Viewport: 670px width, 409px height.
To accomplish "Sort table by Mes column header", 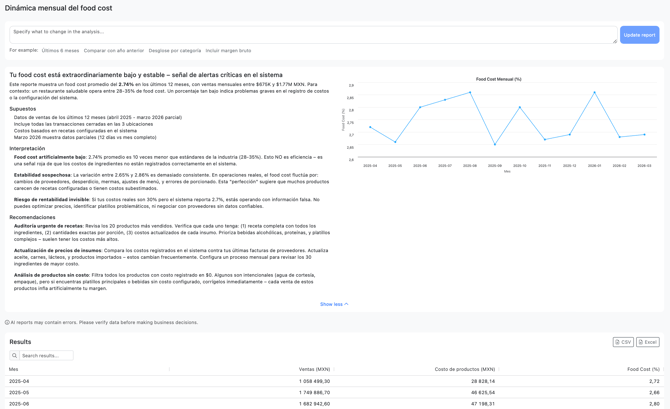I will pyautogui.click(x=14, y=369).
